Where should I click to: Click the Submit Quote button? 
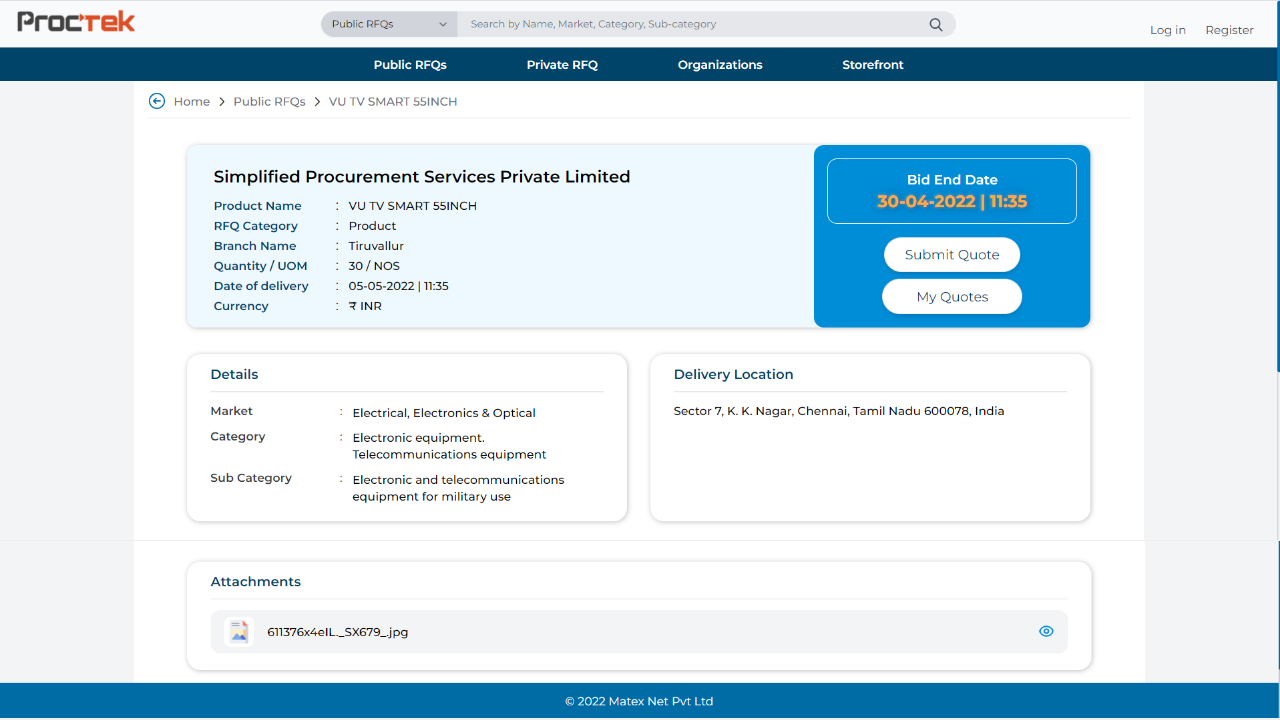pos(952,255)
